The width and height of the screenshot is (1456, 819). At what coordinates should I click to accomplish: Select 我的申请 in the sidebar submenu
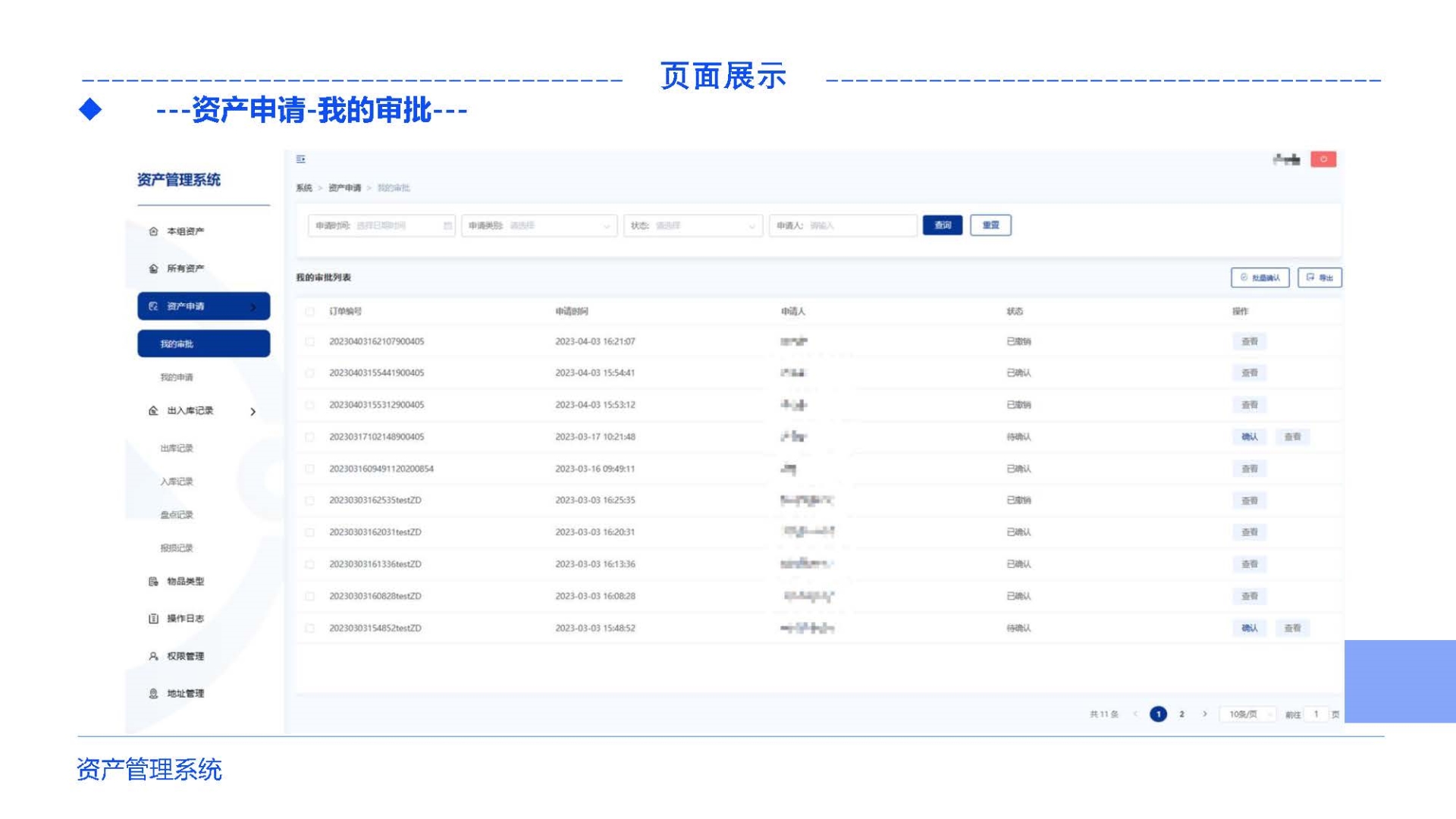pyautogui.click(x=177, y=378)
